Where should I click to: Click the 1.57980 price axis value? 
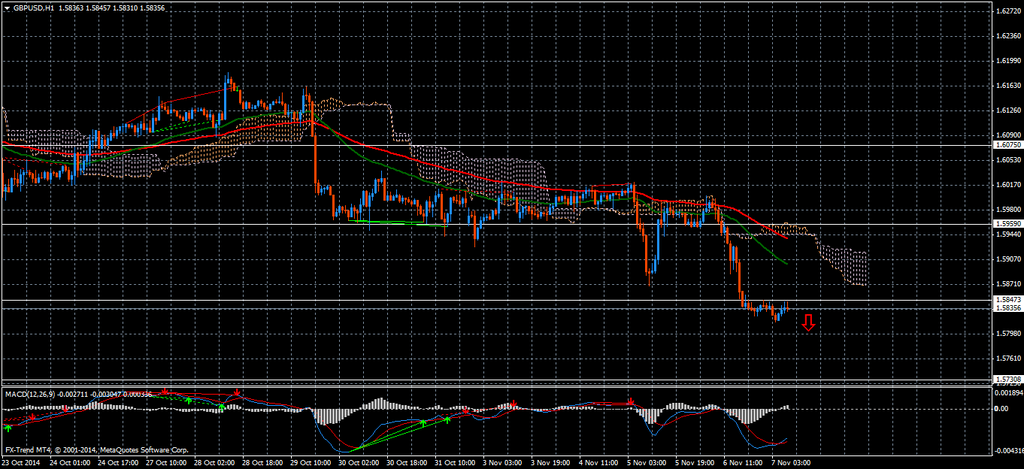(x=1008, y=333)
